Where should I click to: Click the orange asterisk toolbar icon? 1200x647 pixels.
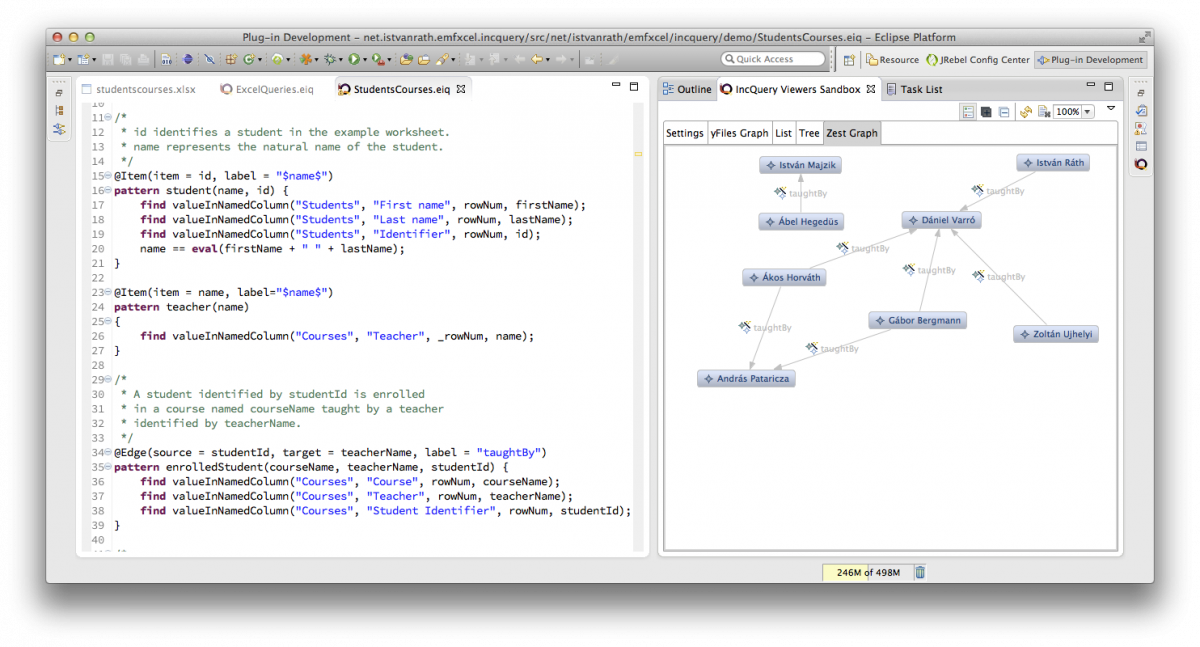[307, 60]
